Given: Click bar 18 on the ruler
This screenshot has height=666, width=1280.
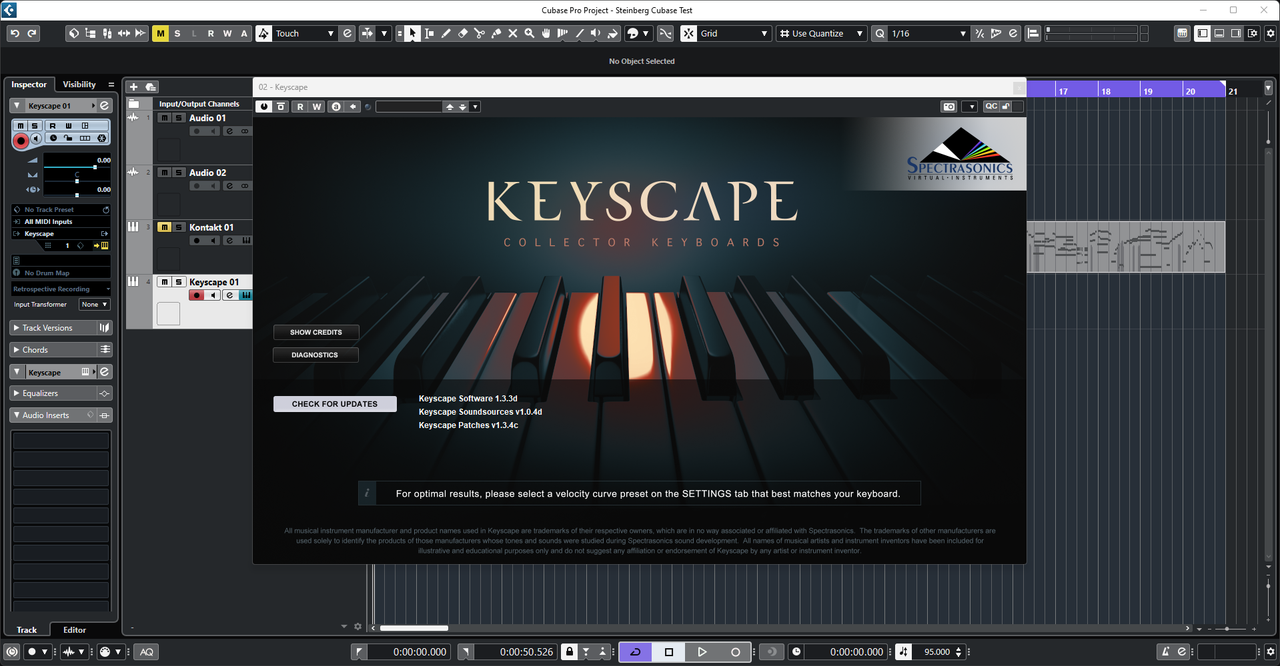Looking at the screenshot, I should point(1106,91).
